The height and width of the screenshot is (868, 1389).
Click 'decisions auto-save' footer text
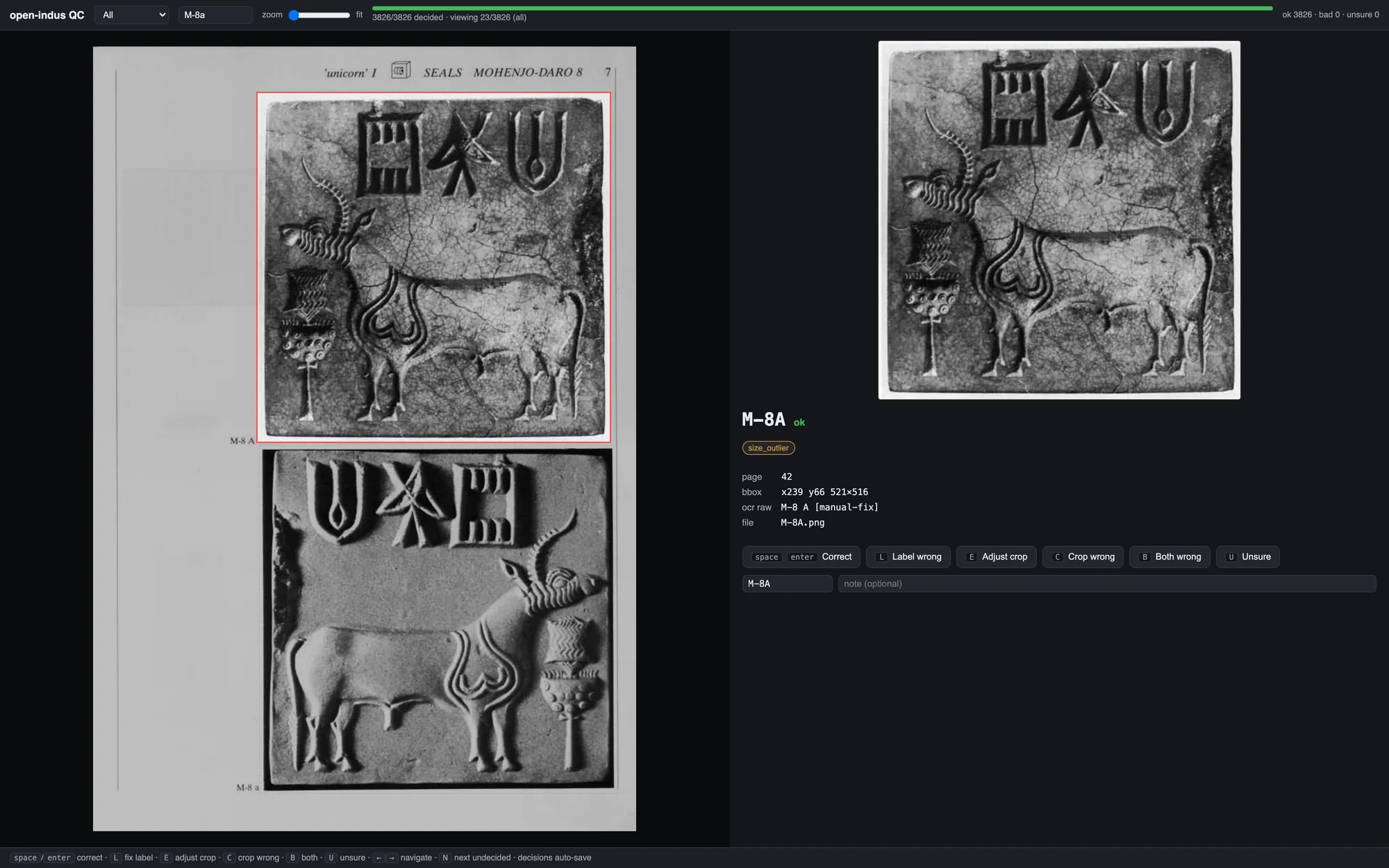[x=554, y=858]
